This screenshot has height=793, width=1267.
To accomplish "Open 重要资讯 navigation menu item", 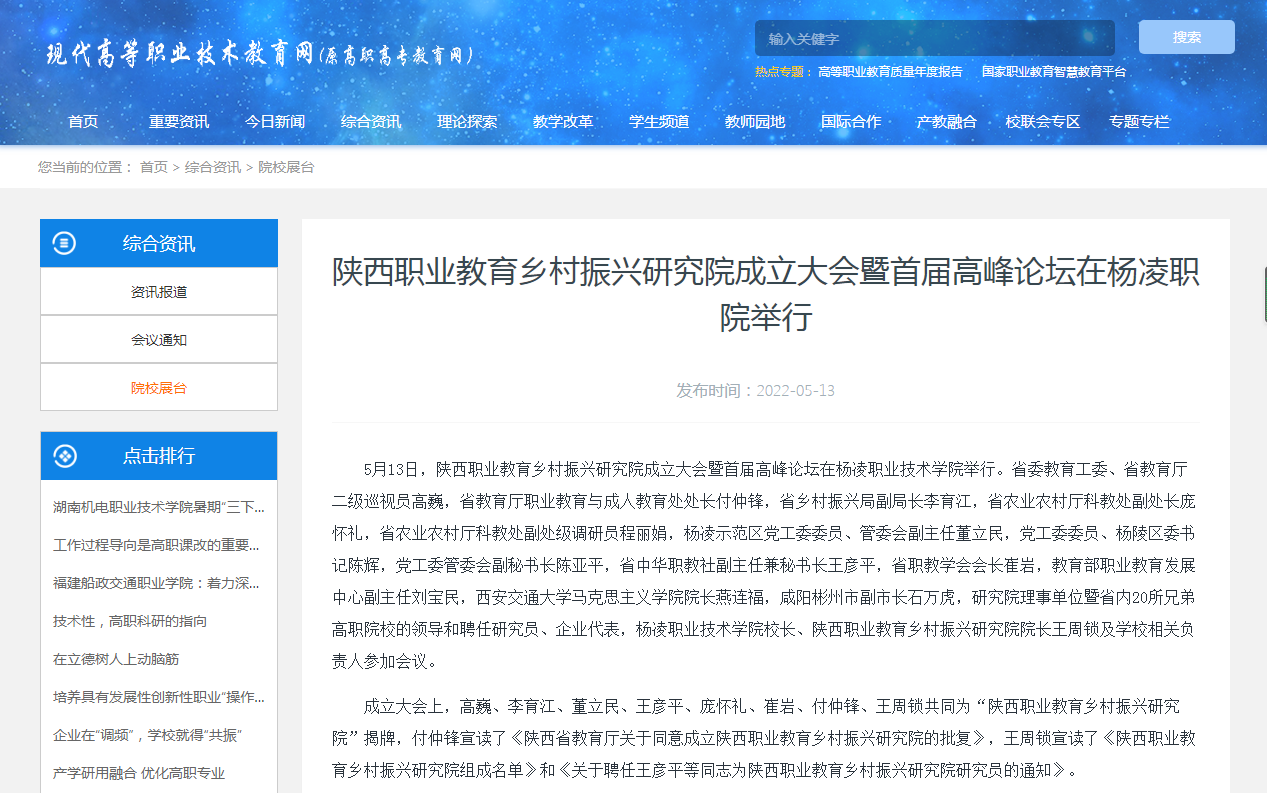I will pos(179,121).
